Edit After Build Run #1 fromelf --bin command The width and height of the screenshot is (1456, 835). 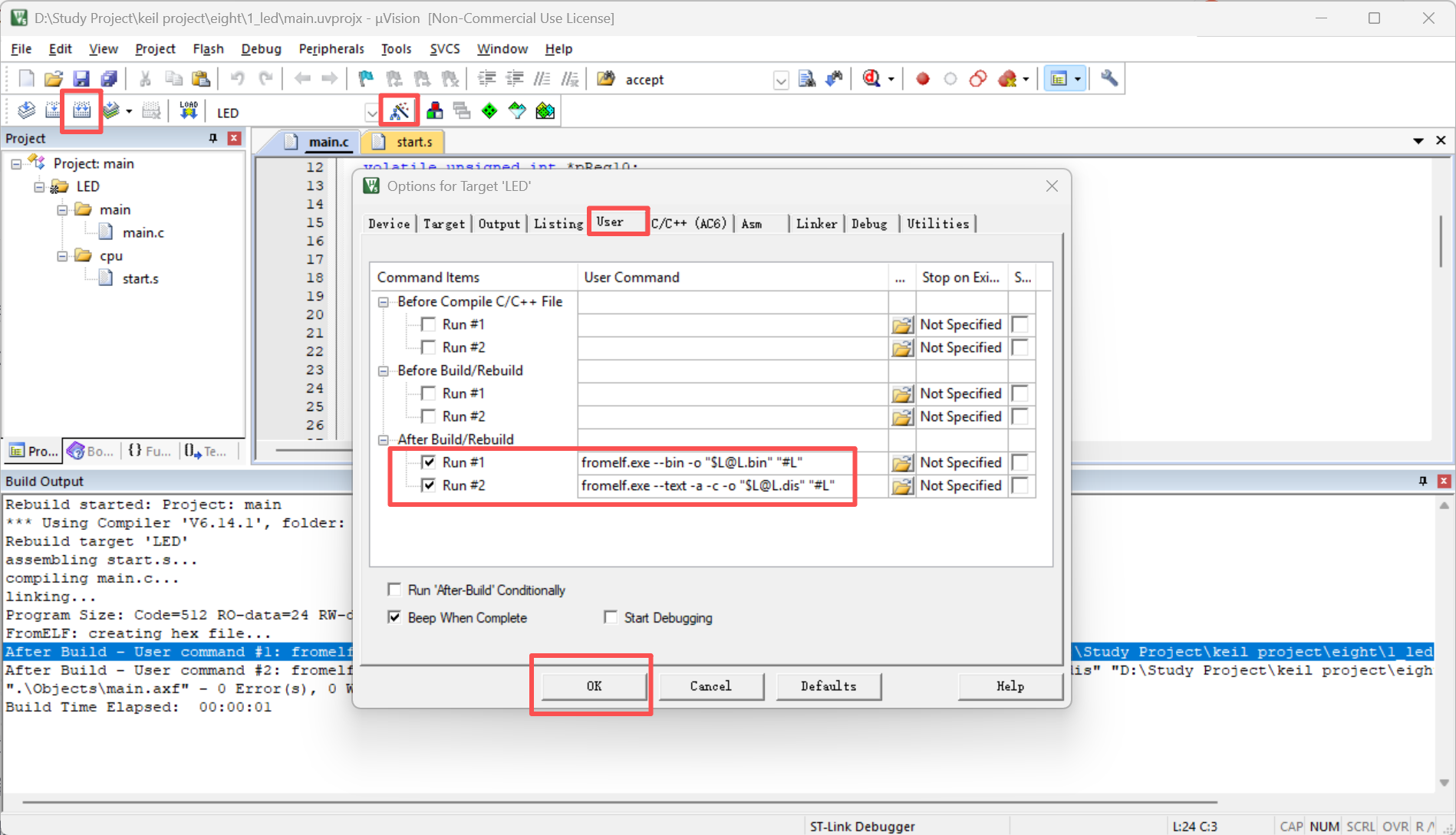pos(733,462)
